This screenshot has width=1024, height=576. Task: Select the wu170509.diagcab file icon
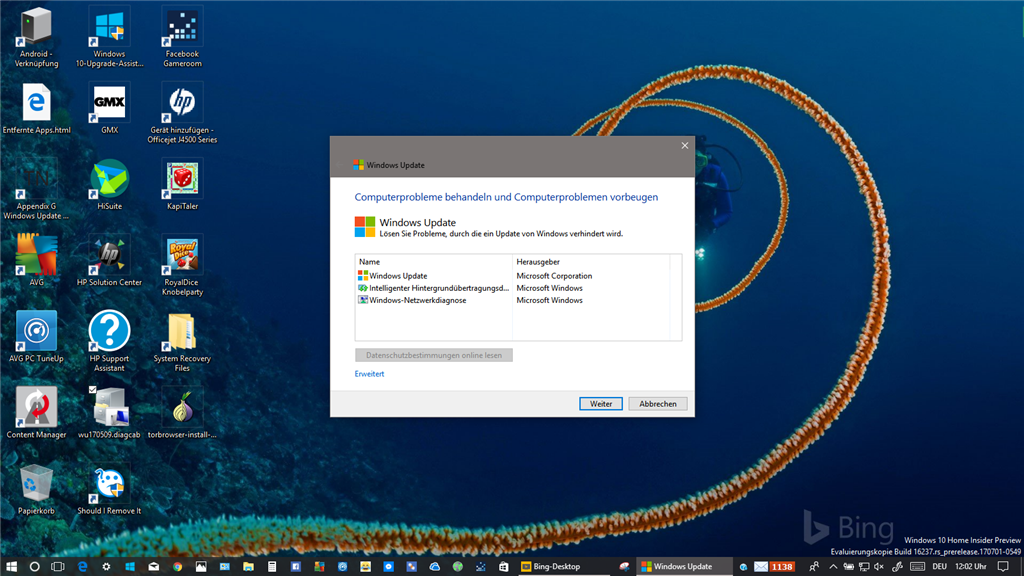tap(109, 413)
